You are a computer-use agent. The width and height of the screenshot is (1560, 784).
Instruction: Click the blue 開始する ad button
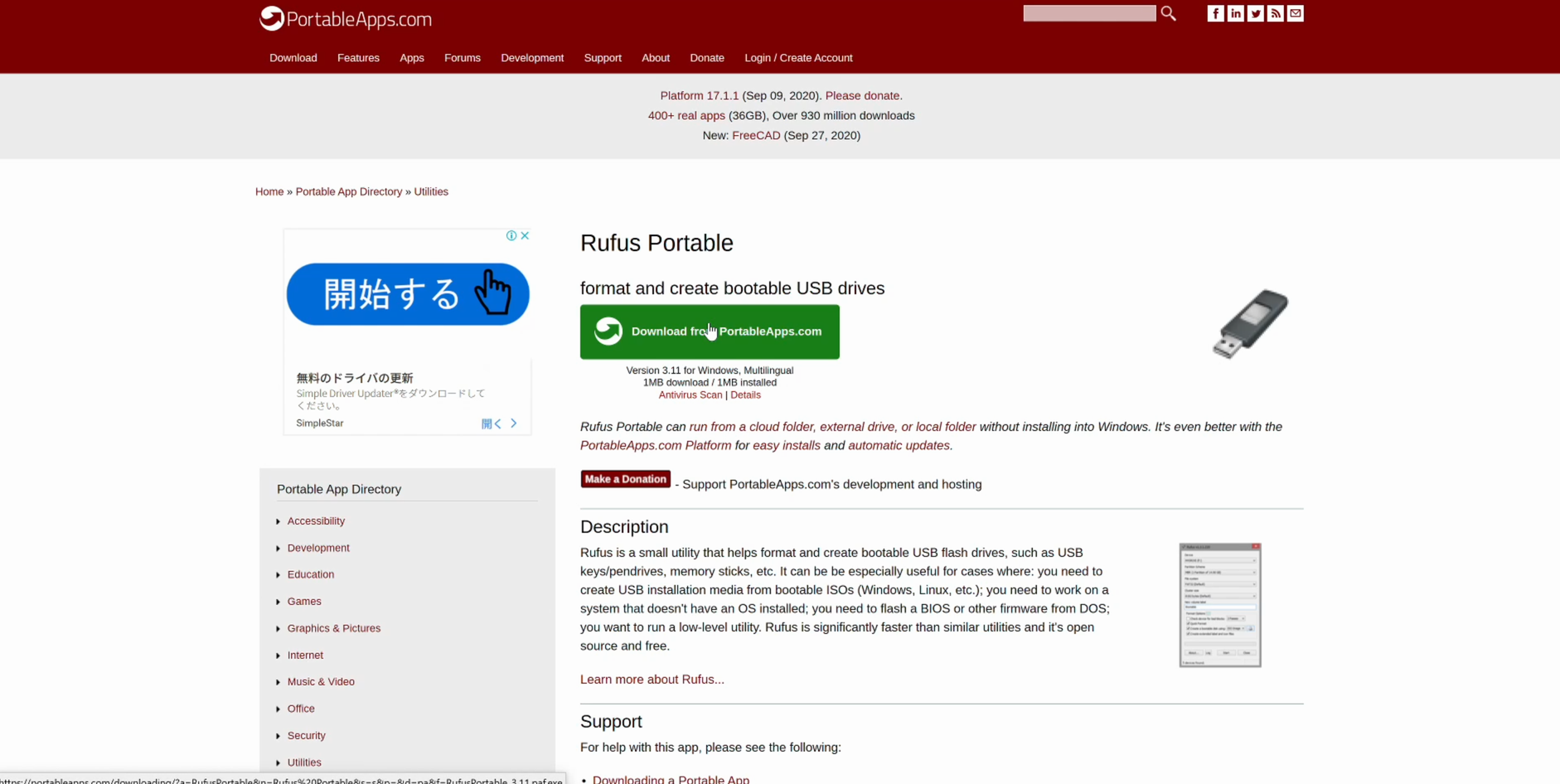click(x=408, y=294)
